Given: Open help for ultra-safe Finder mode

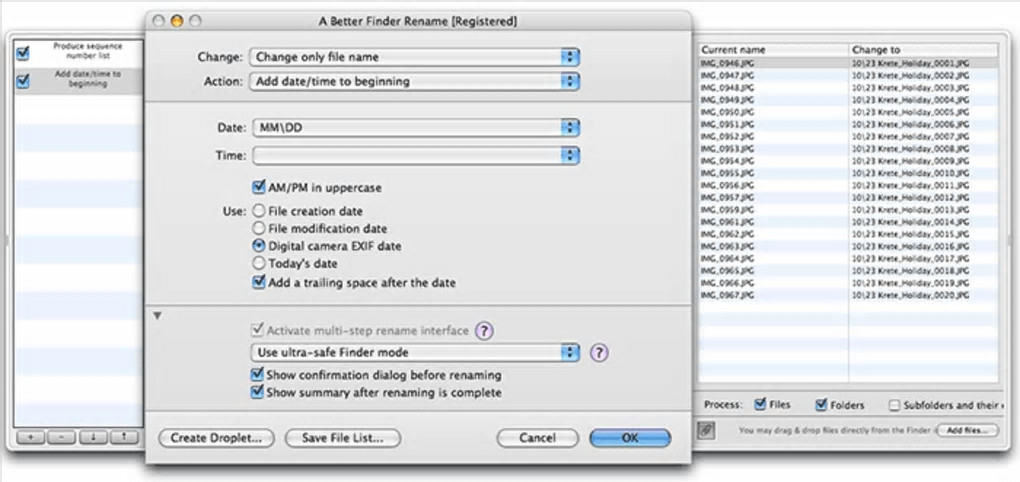Looking at the screenshot, I should (600, 352).
